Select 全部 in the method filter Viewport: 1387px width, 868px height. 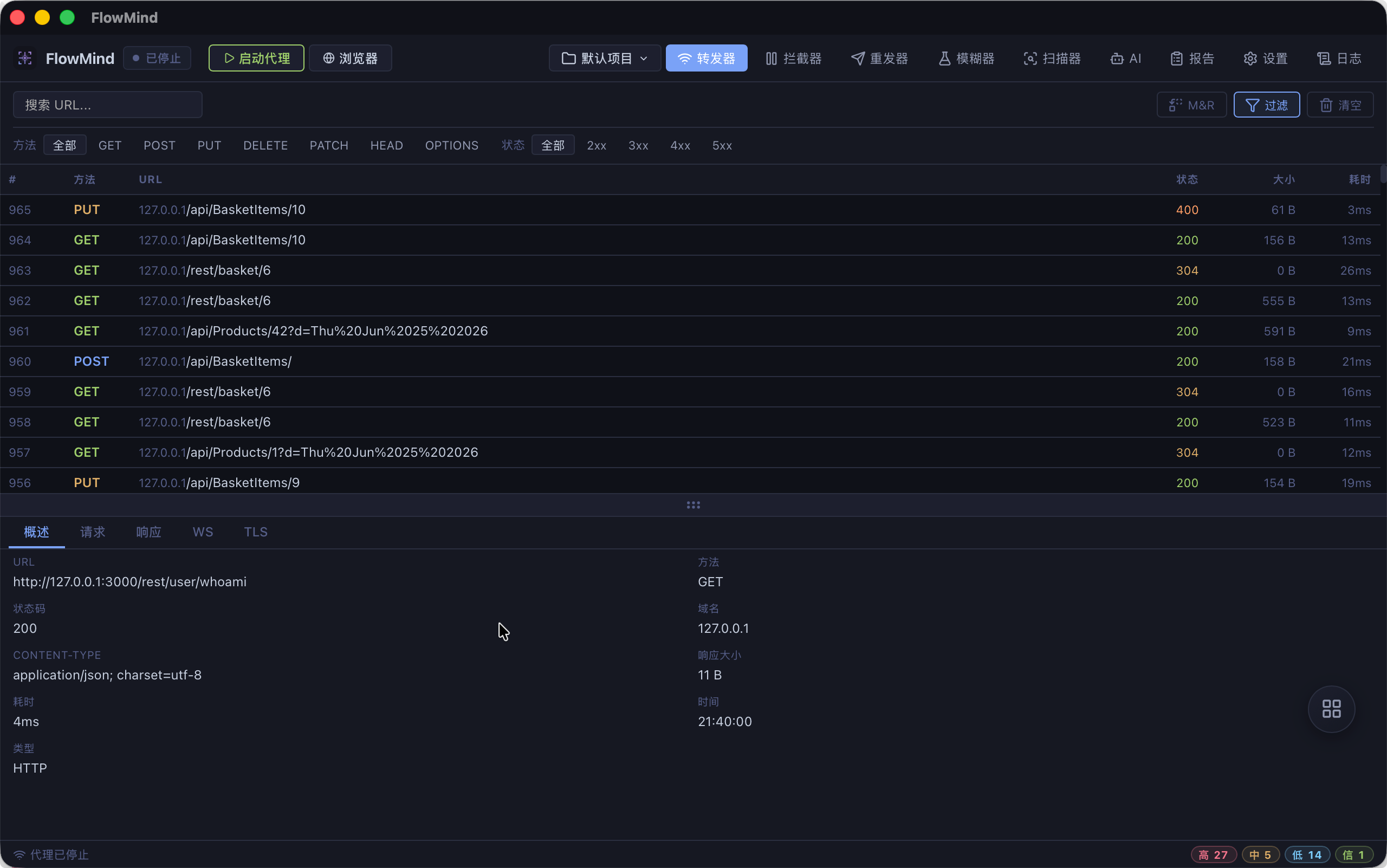click(x=65, y=145)
